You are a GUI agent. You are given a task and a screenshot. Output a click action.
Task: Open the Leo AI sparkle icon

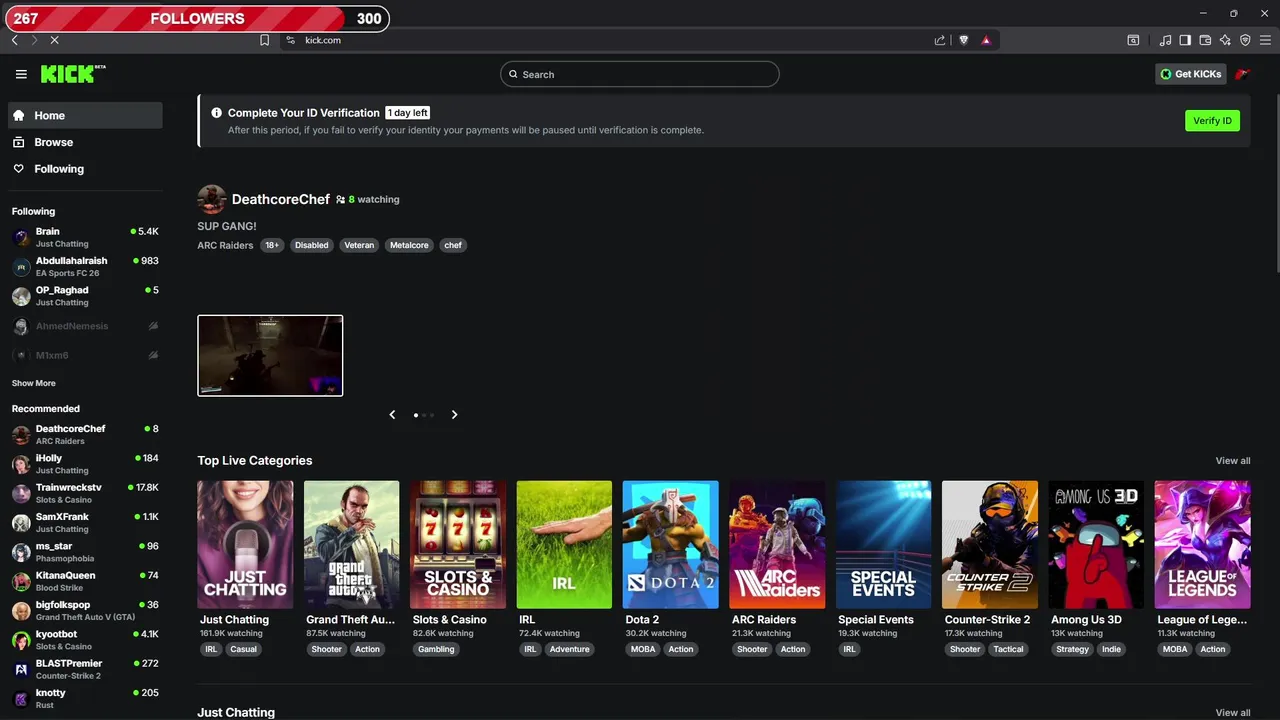click(x=1225, y=40)
